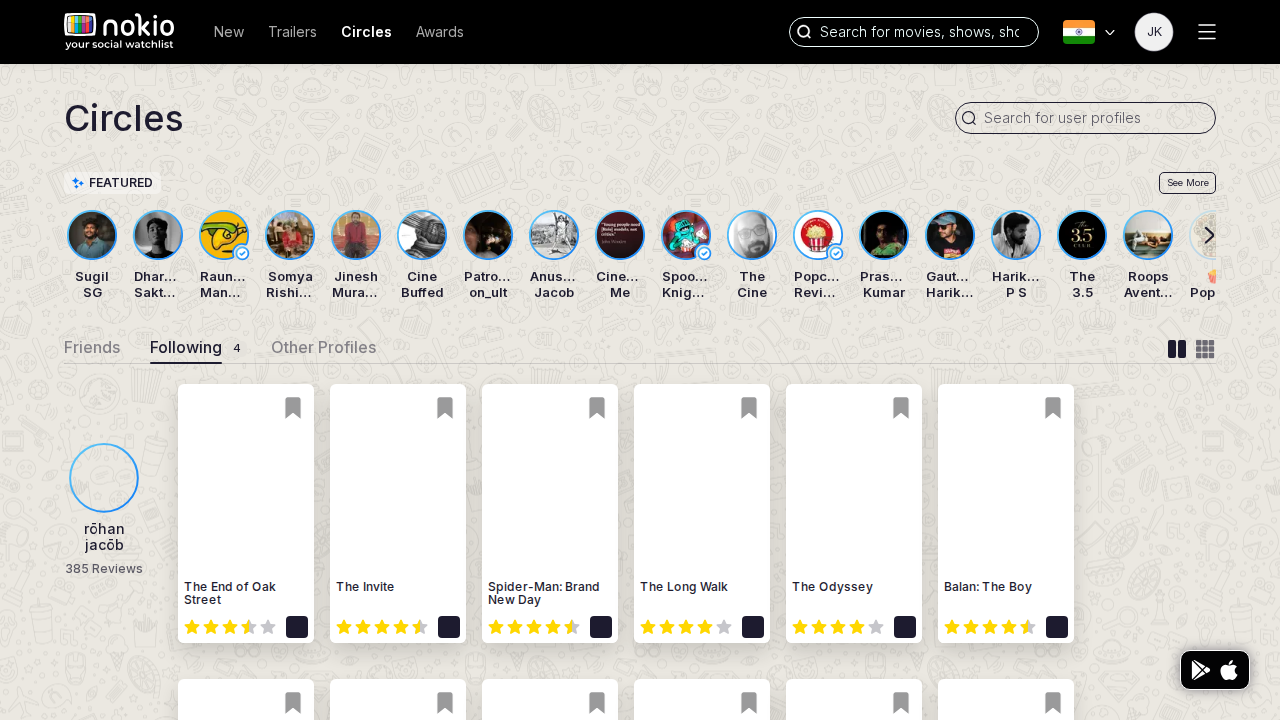Open the hamburger menu in the header
The width and height of the screenshot is (1280, 720).
coord(1207,32)
